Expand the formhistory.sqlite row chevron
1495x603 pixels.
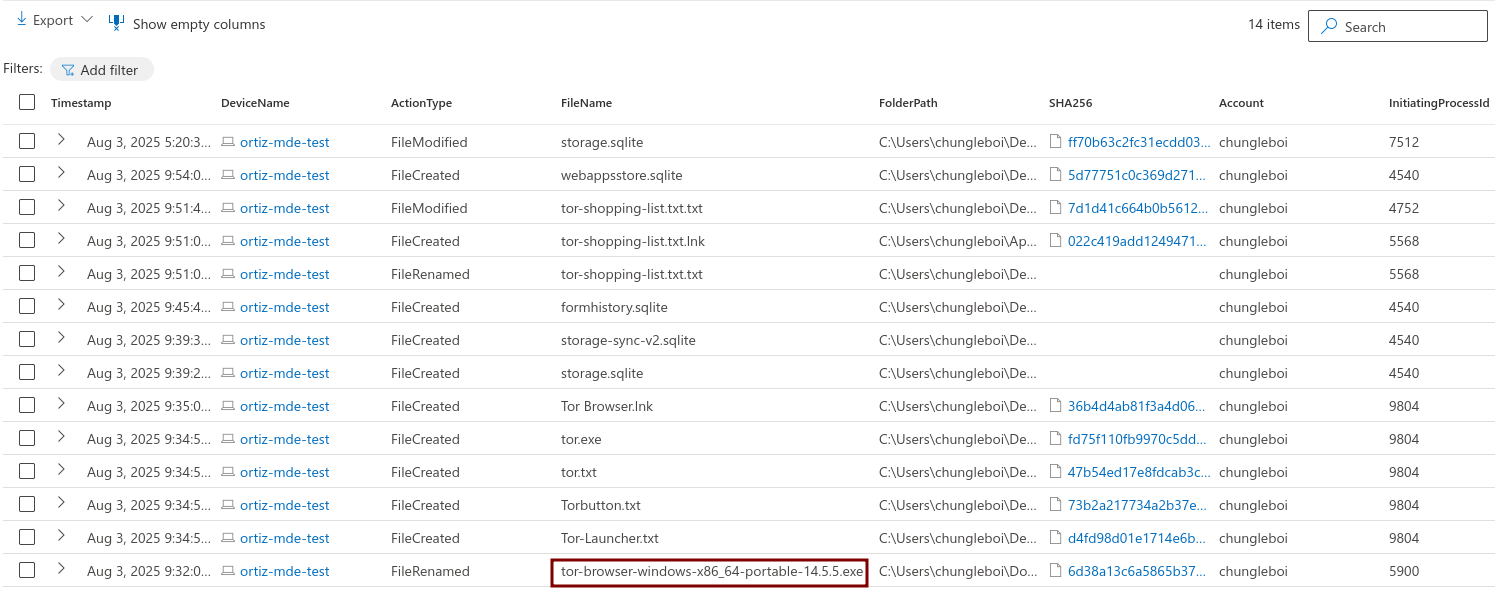click(61, 306)
